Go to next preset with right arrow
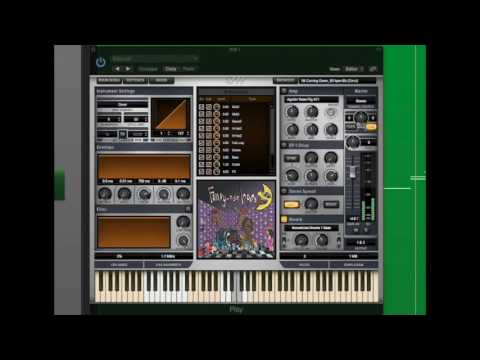 pyautogui.click(x=128, y=69)
